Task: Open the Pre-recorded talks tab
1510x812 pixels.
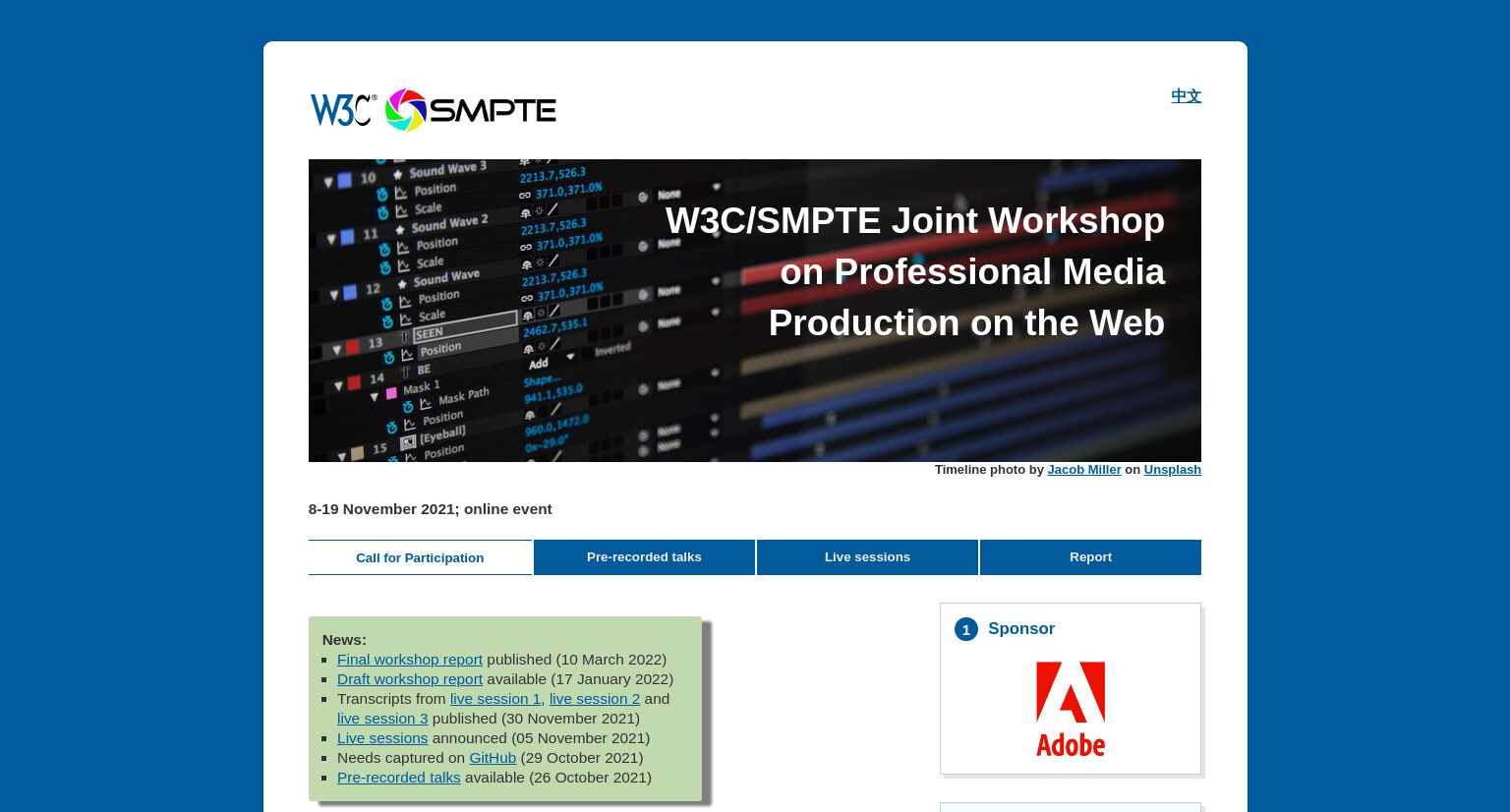Action: [644, 557]
